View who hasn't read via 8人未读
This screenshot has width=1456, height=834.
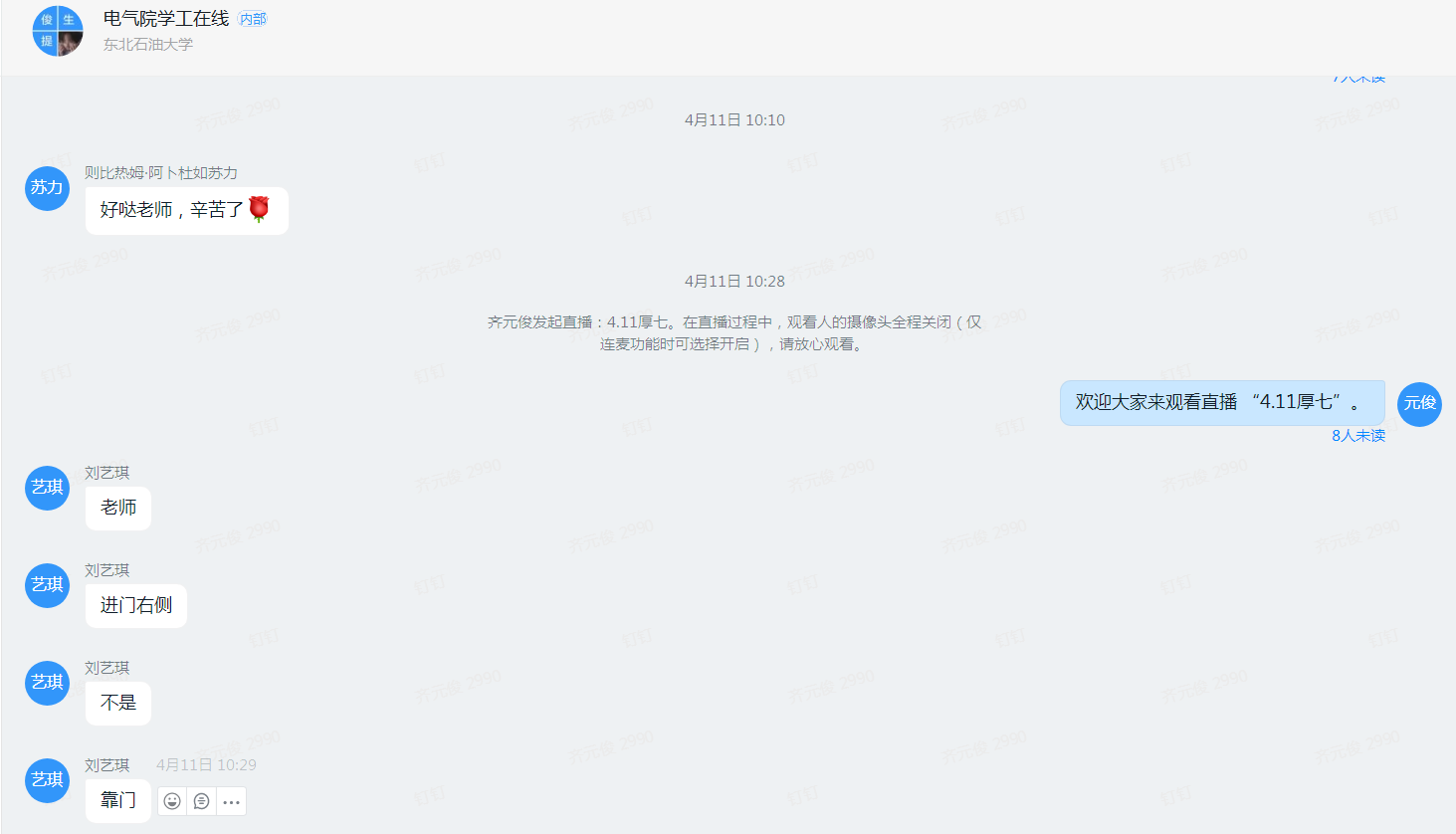[1357, 436]
